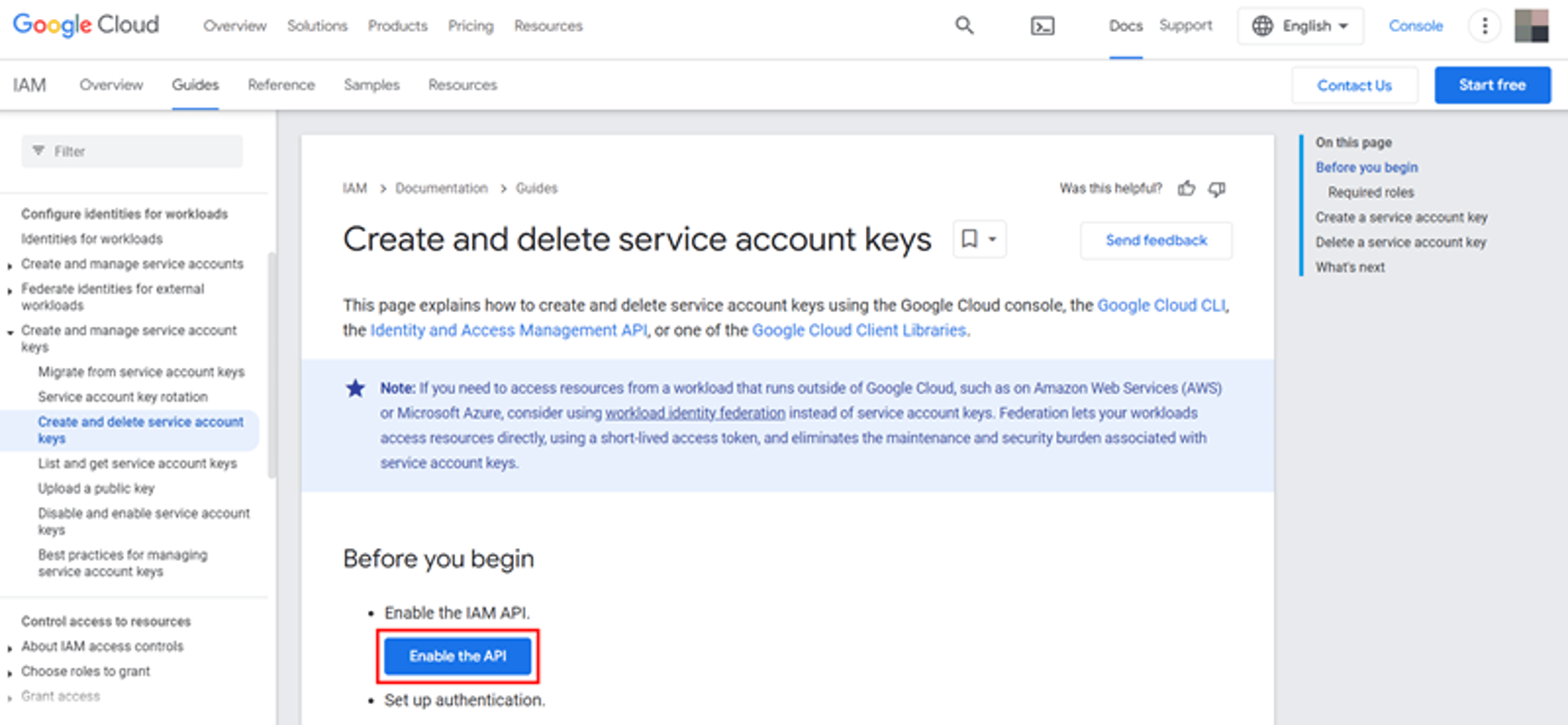1568x725 pixels.
Task: Expand Create and manage service accounts
Action: tap(10, 266)
